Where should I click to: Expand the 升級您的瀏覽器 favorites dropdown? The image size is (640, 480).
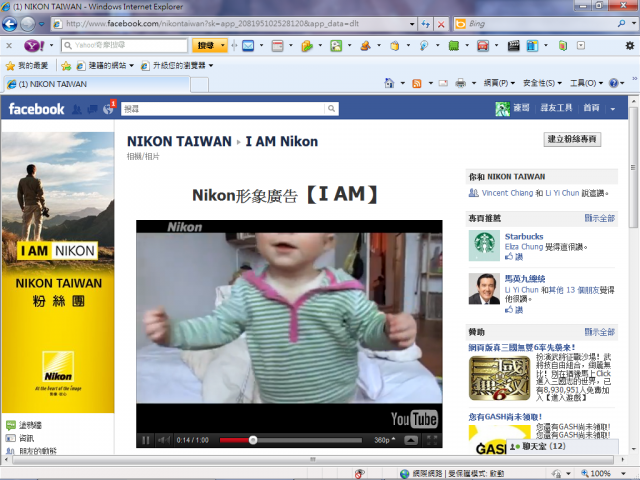211,66
